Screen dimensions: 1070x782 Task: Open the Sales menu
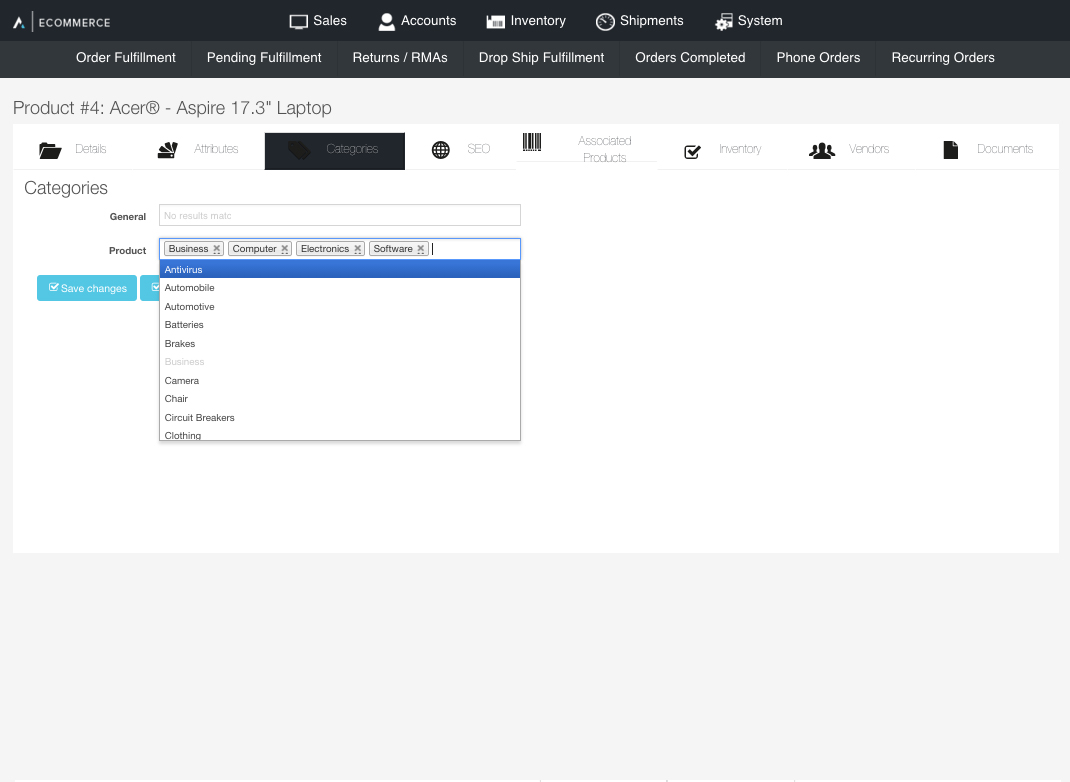(318, 21)
